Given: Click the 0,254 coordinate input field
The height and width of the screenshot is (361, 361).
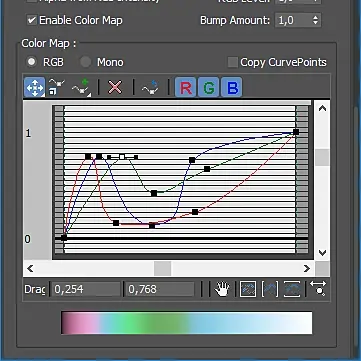Looking at the screenshot, I should point(85,289).
